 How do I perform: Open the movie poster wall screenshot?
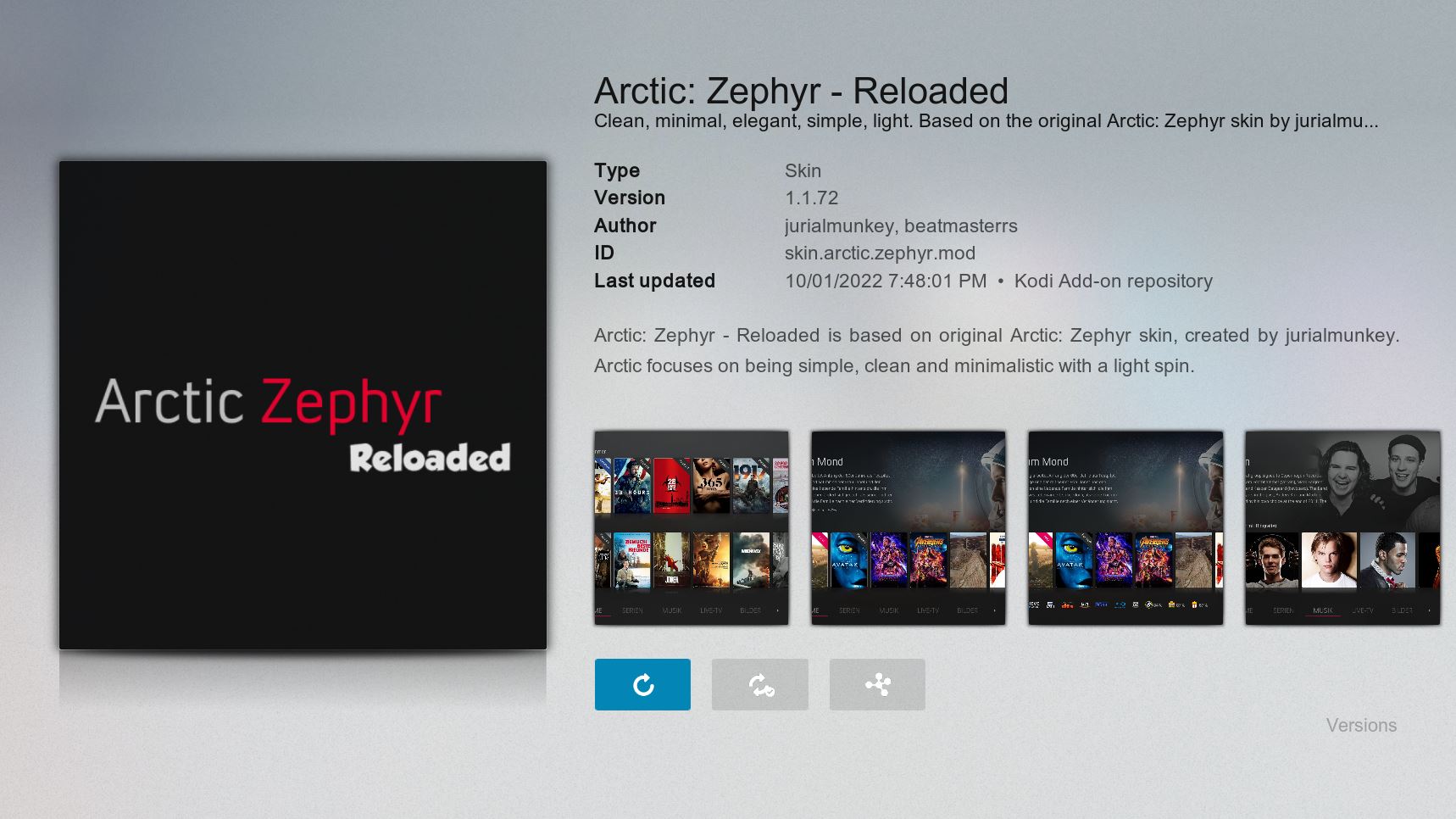pos(692,528)
